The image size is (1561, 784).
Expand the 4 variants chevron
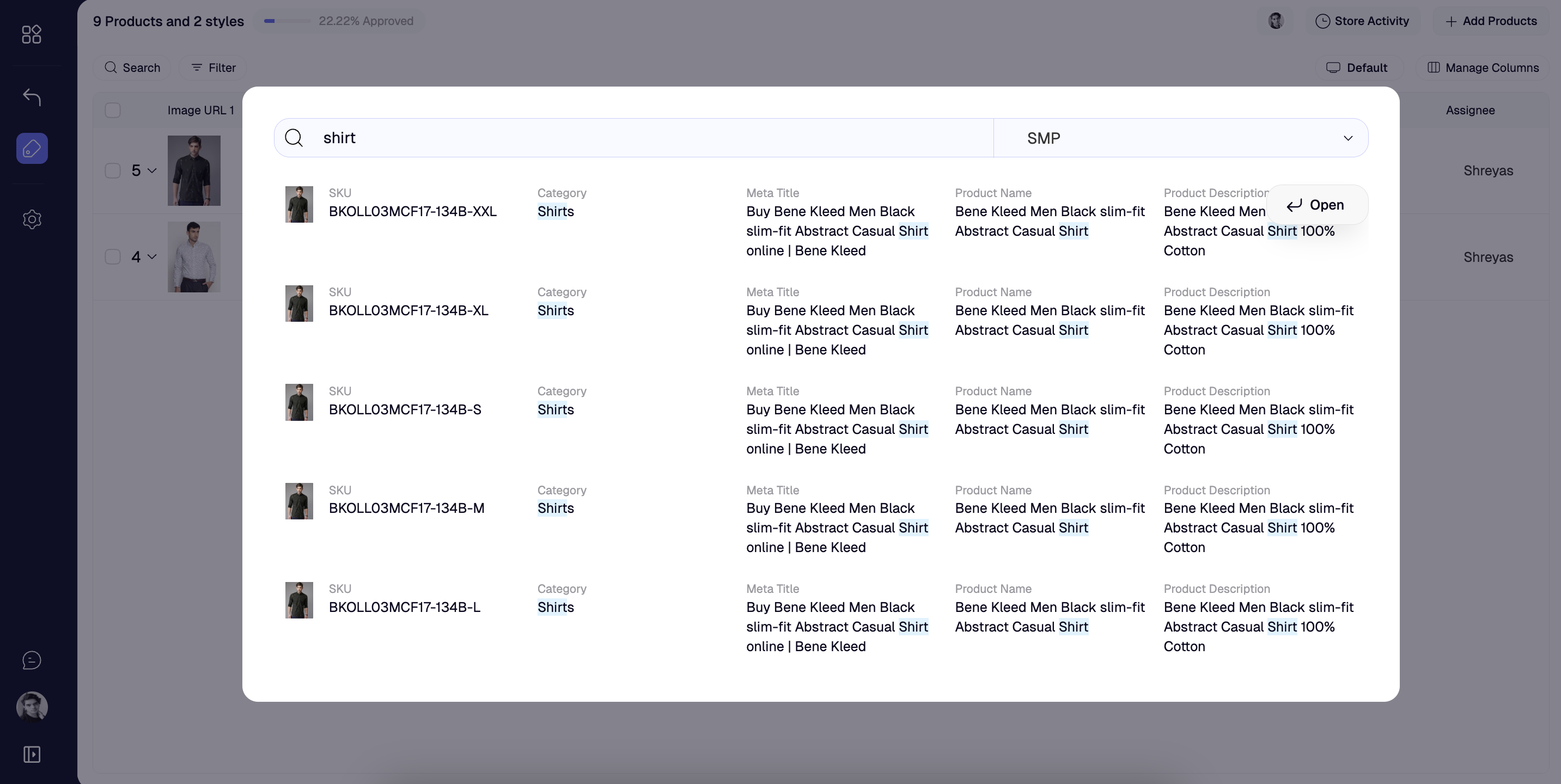(152, 257)
